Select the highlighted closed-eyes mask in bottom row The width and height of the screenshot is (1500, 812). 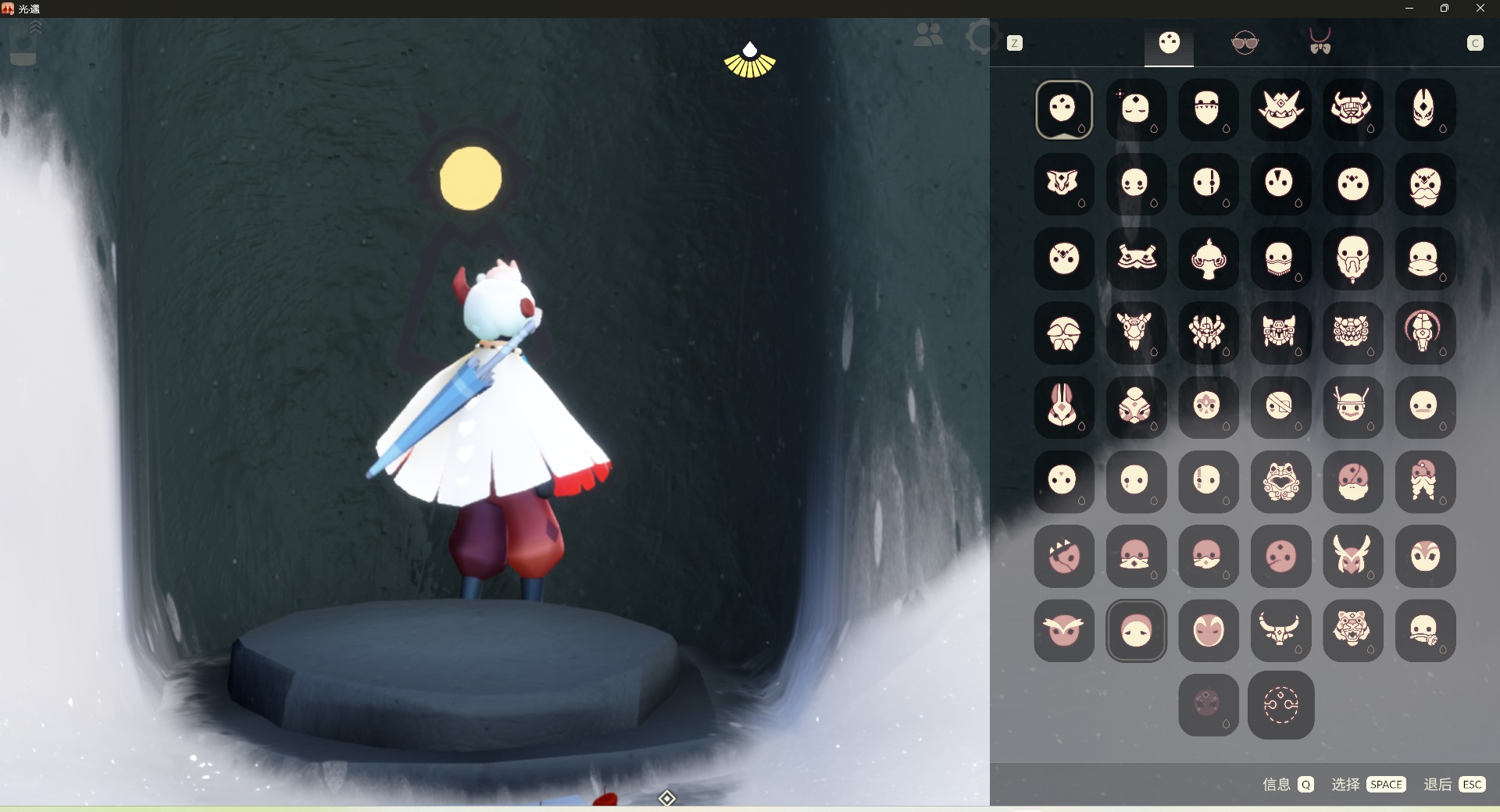(1136, 630)
